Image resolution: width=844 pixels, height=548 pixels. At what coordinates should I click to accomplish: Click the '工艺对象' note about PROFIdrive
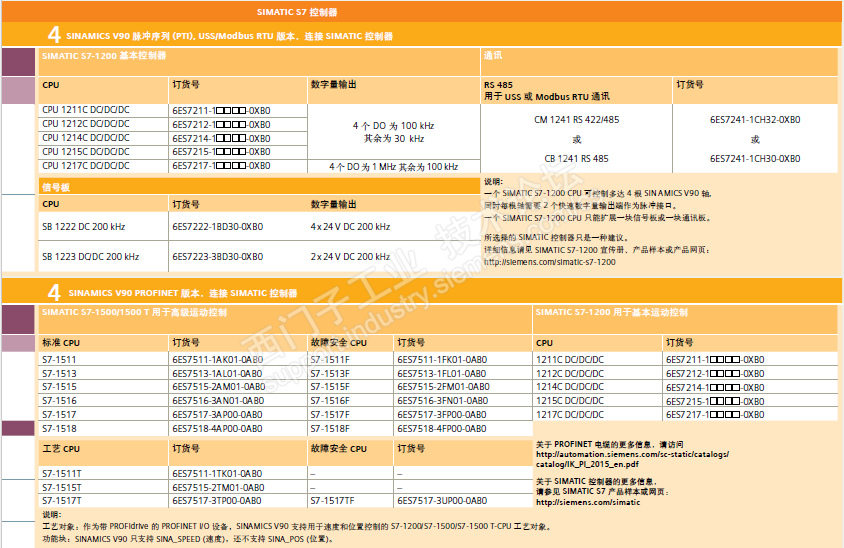(x=297, y=526)
